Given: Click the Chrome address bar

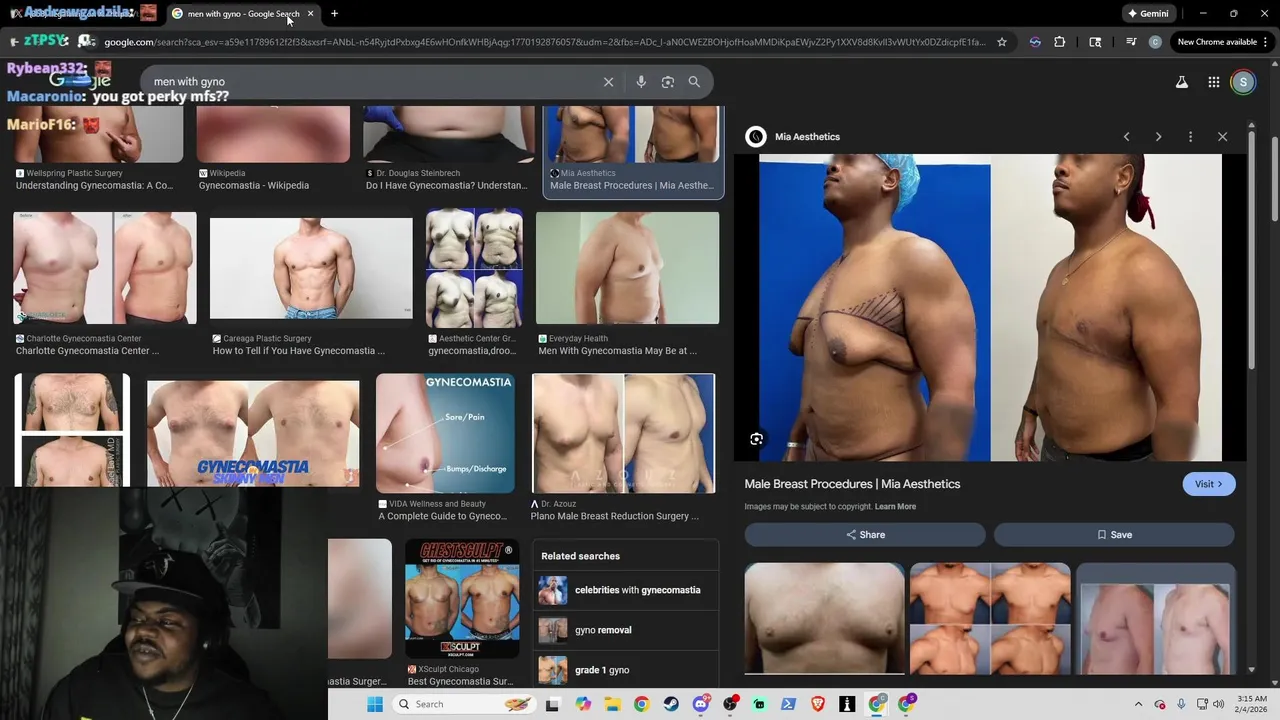Looking at the screenshot, I should coord(545,42).
